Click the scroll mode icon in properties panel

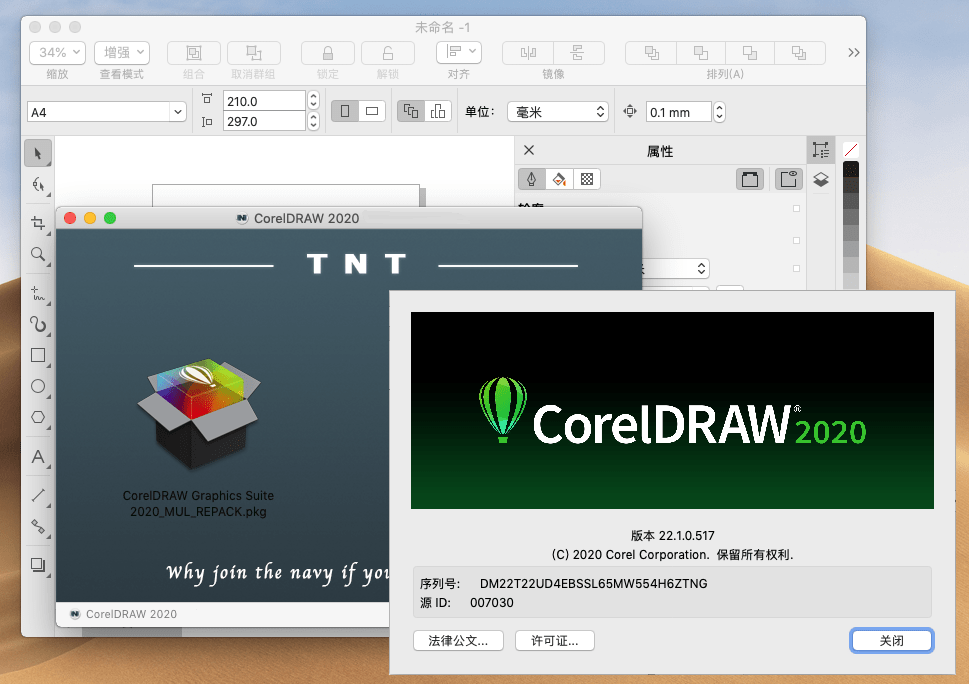coord(750,179)
